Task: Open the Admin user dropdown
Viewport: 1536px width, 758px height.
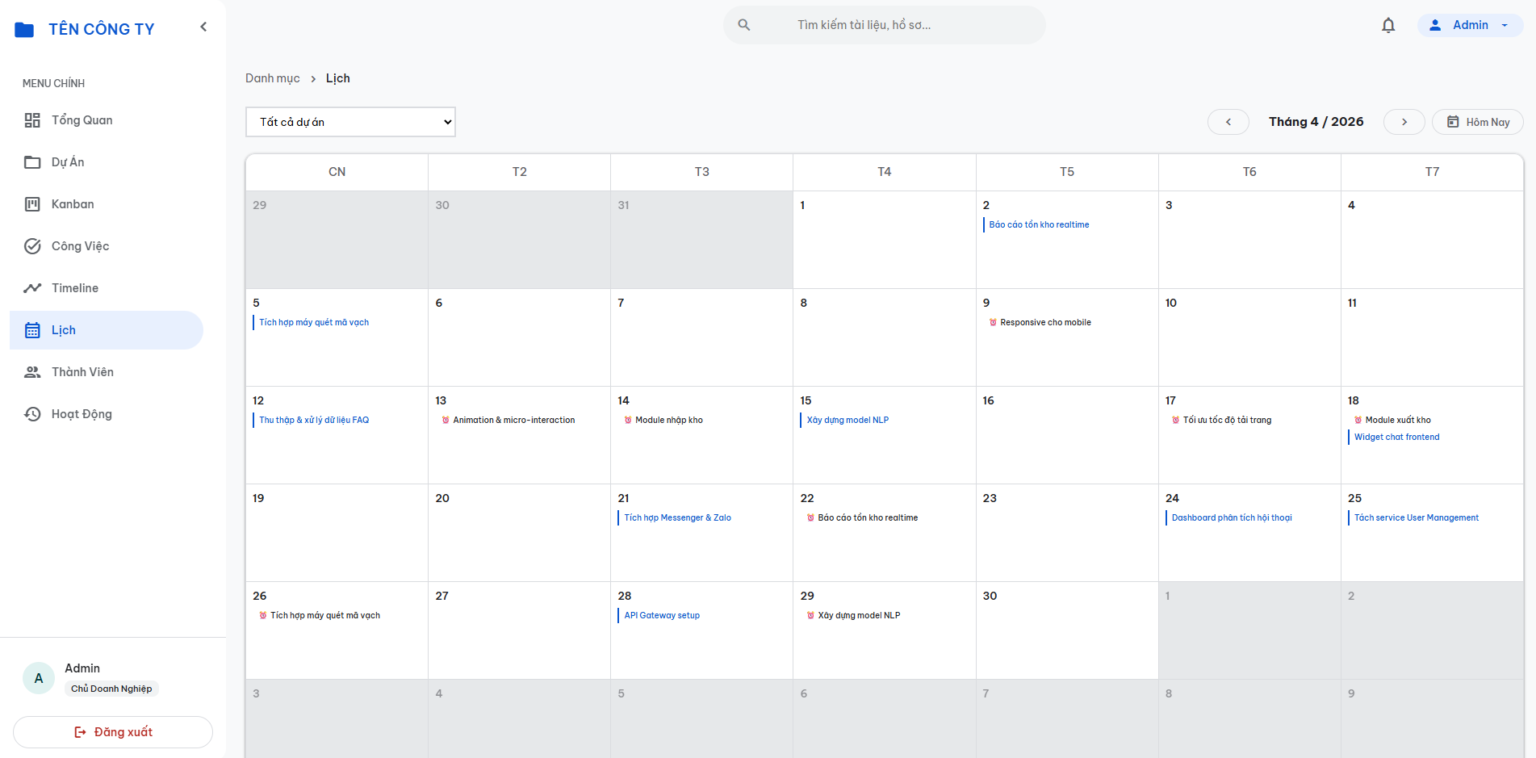Action: click(1470, 25)
